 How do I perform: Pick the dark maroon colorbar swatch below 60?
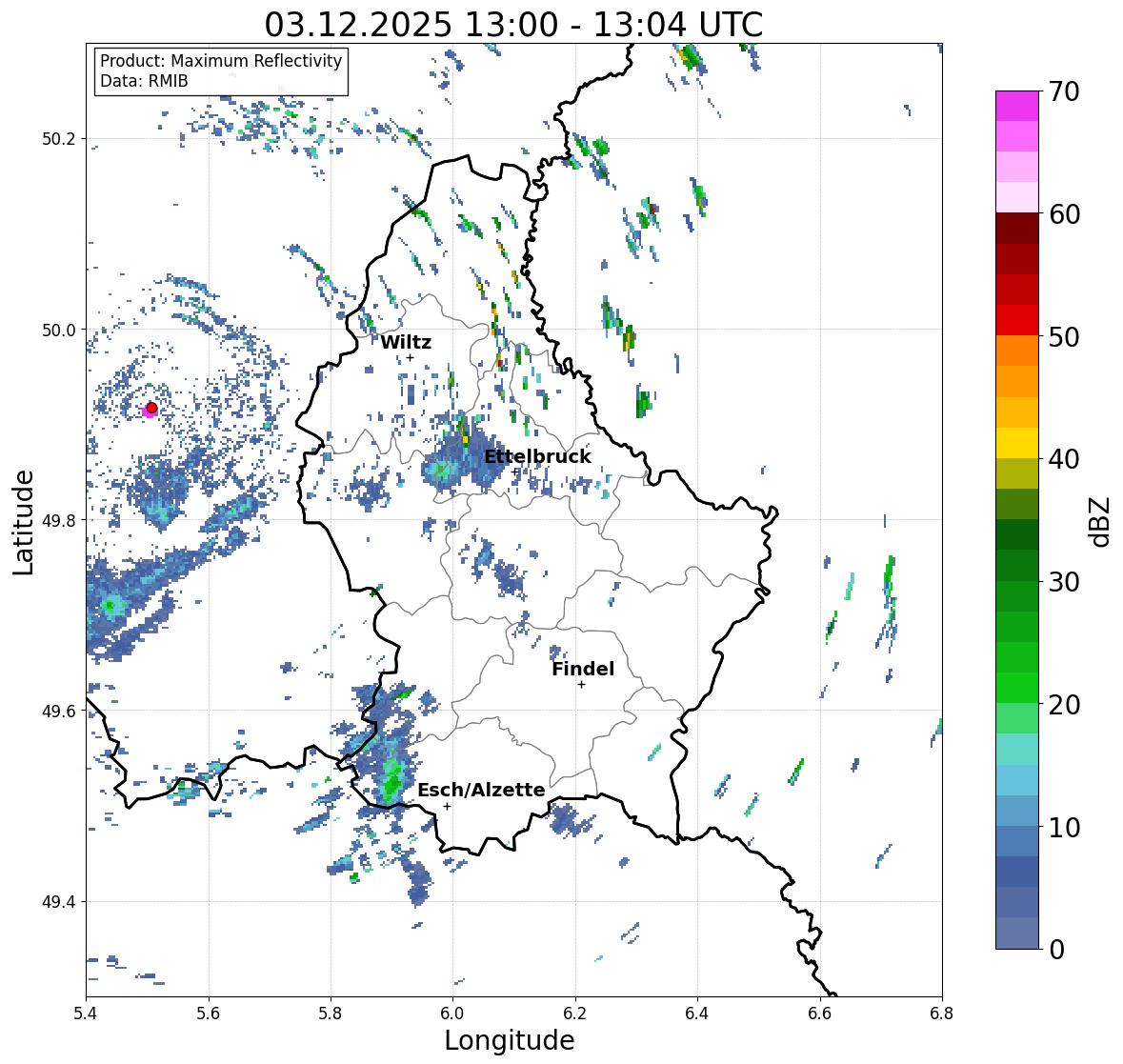[1017, 229]
